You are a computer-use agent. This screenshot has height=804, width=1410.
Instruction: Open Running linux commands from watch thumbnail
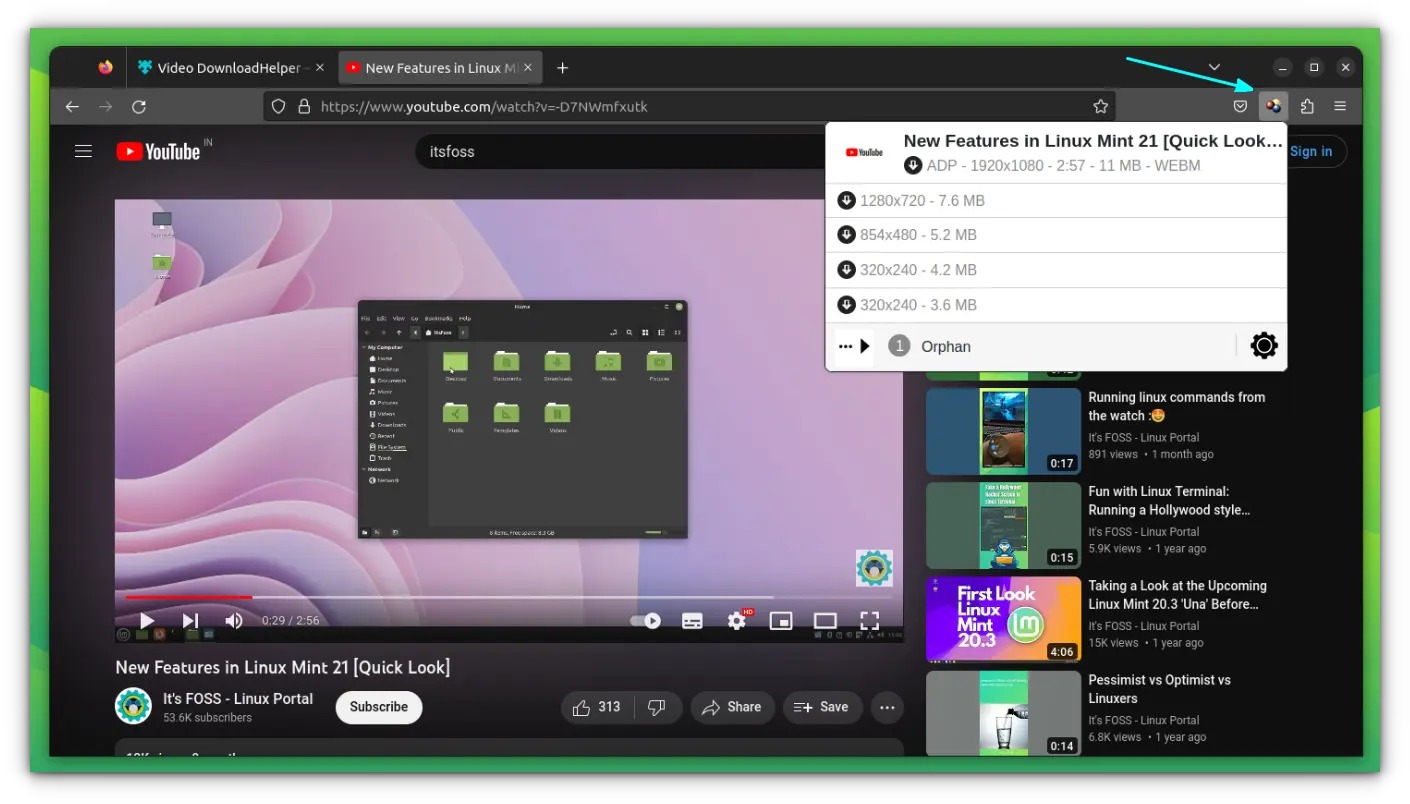click(1003, 431)
